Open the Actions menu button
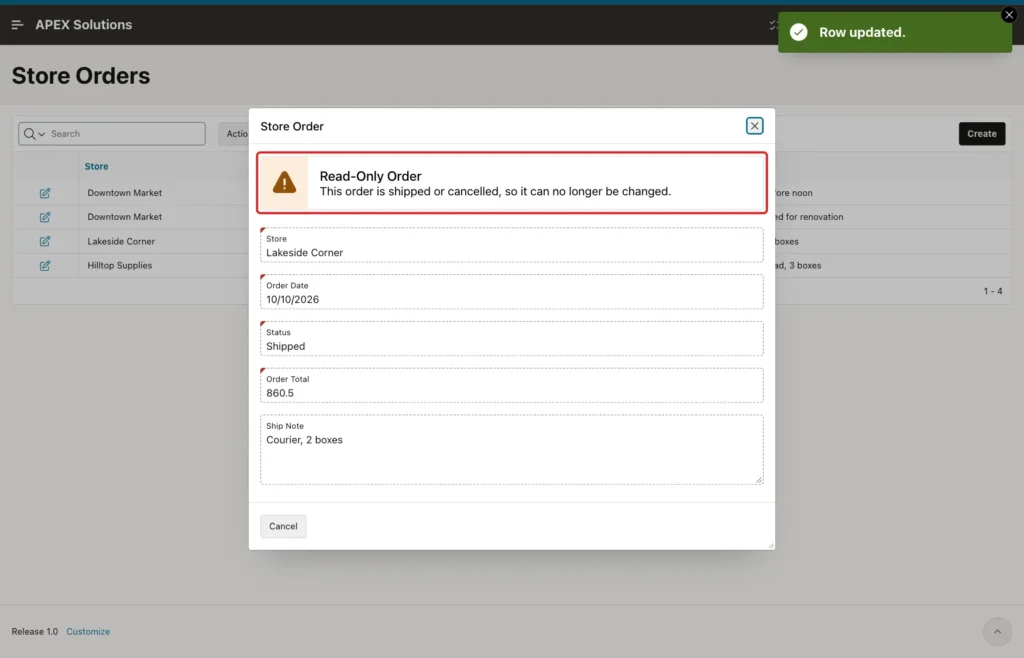Viewport: 1024px width, 658px height. click(235, 134)
